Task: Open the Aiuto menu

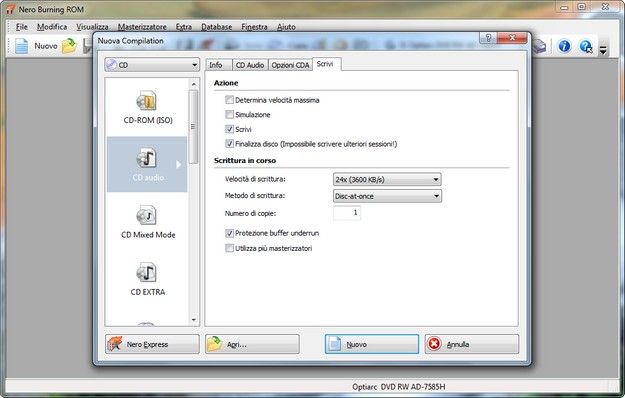Action: (286, 27)
